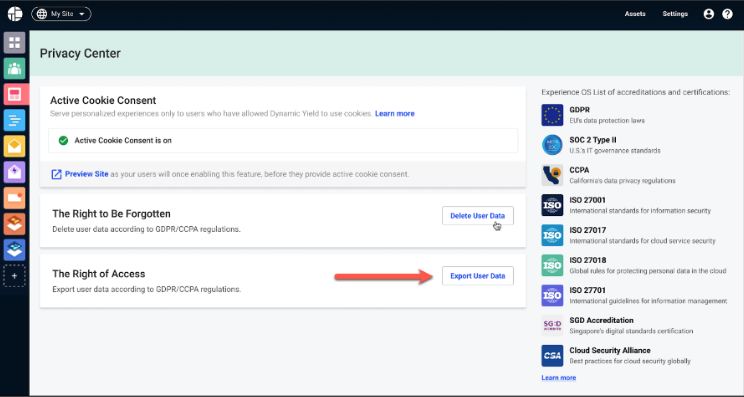Open the help question mark icon

pyautogui.click(x=727, y=14)
